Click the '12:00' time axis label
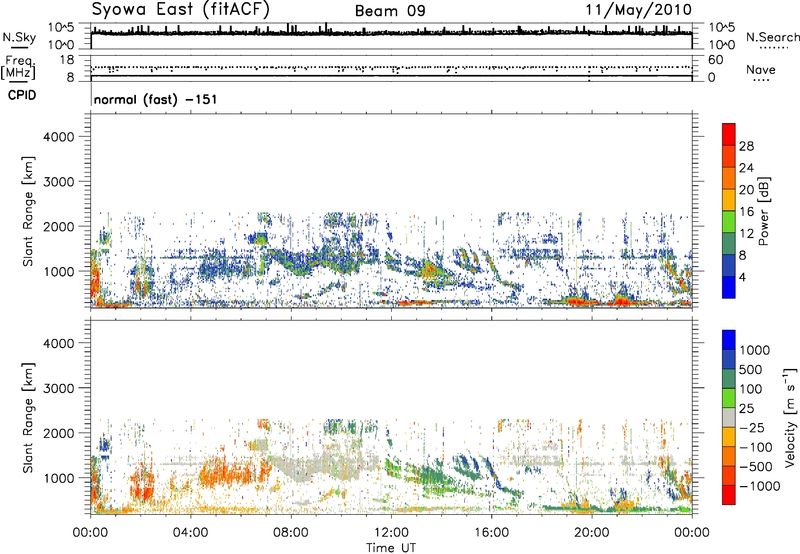This screenshot has height=554, width=800. (391, 533)
